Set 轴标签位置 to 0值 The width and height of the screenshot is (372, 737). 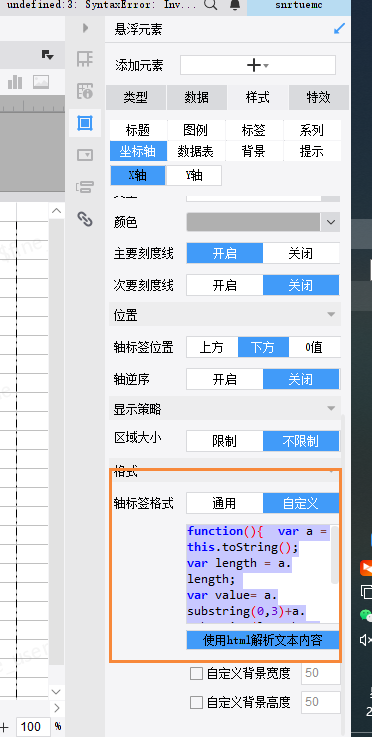coord(314,347)
